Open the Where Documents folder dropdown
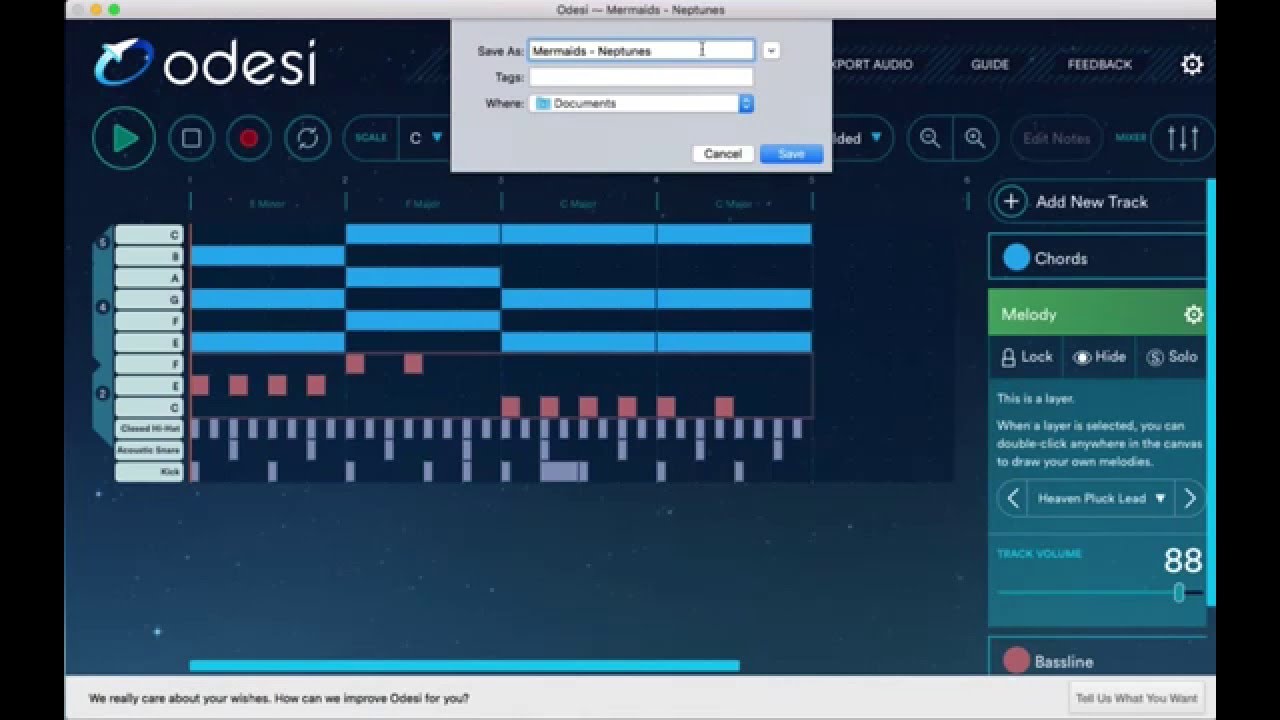 coord(641,103)
